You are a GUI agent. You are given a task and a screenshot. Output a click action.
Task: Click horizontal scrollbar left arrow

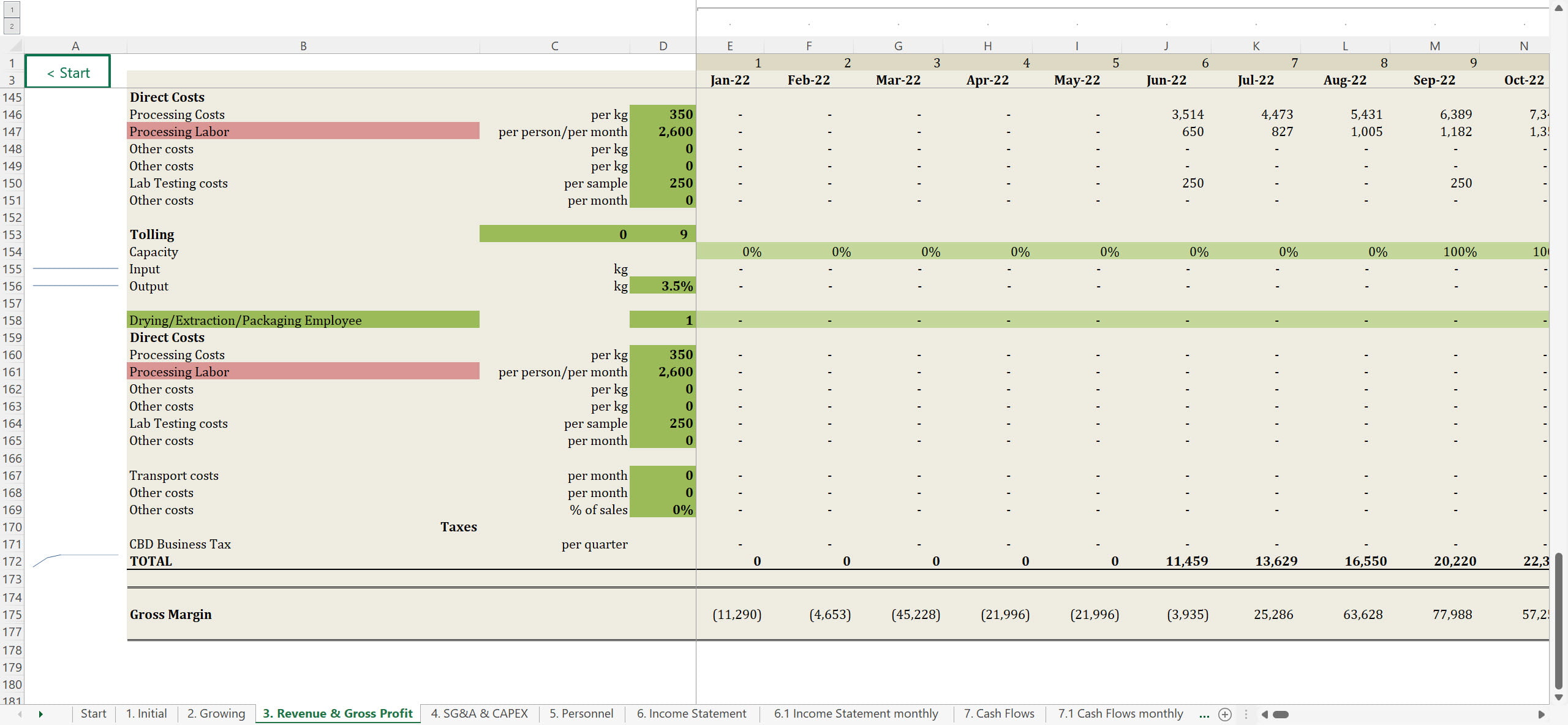pos(1265,714)
